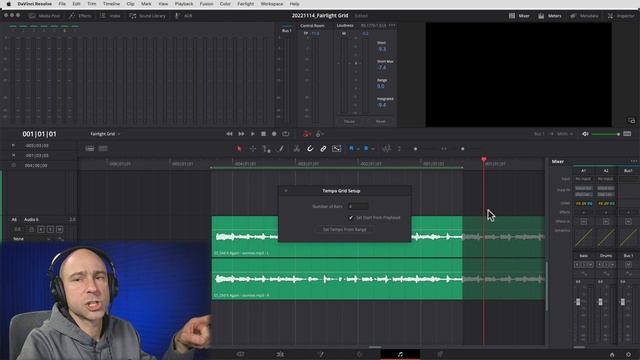Click the second timeline view layout icon

pyautogui.click(x=103, y=149)
